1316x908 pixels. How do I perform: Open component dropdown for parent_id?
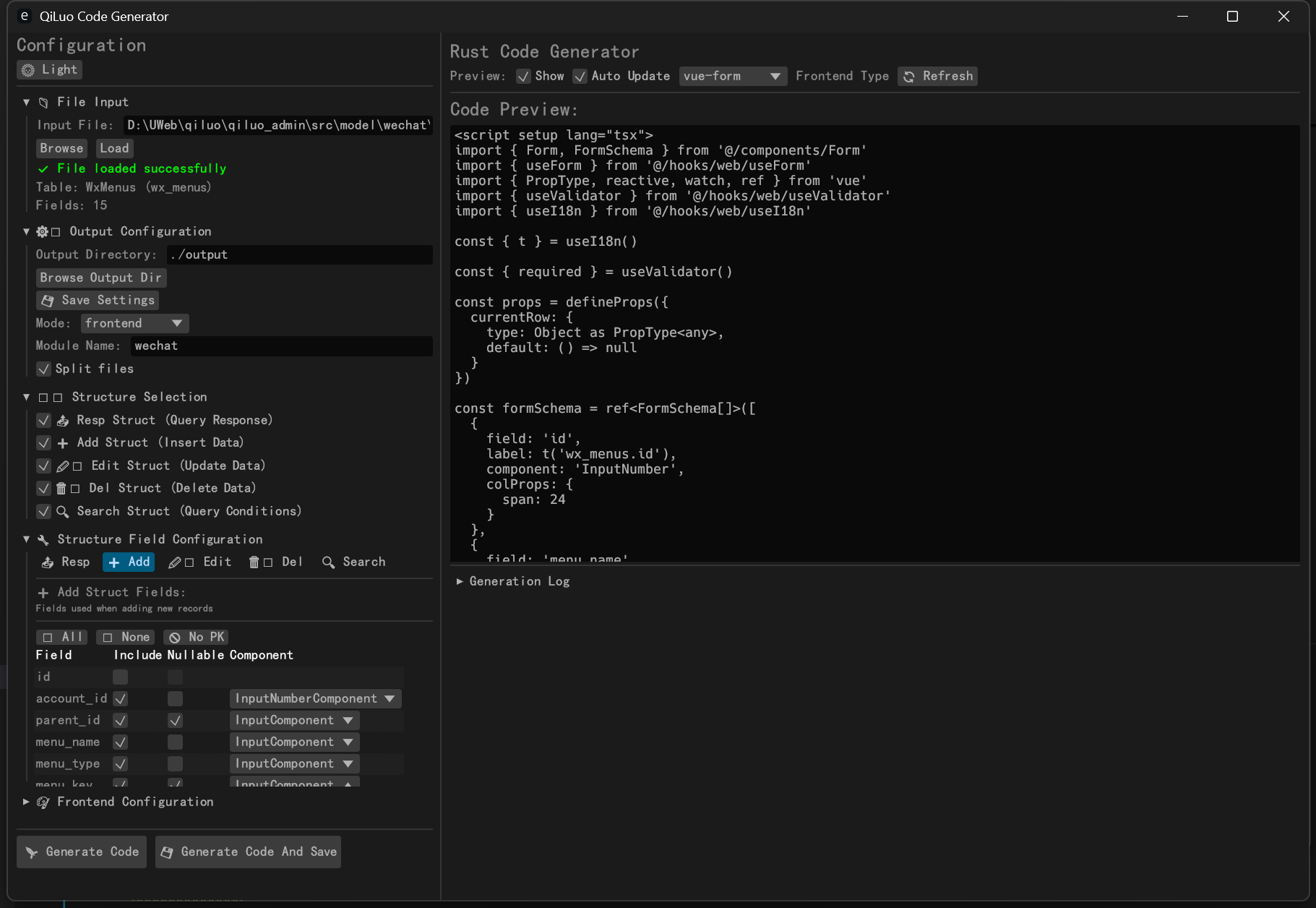[294, 721]
